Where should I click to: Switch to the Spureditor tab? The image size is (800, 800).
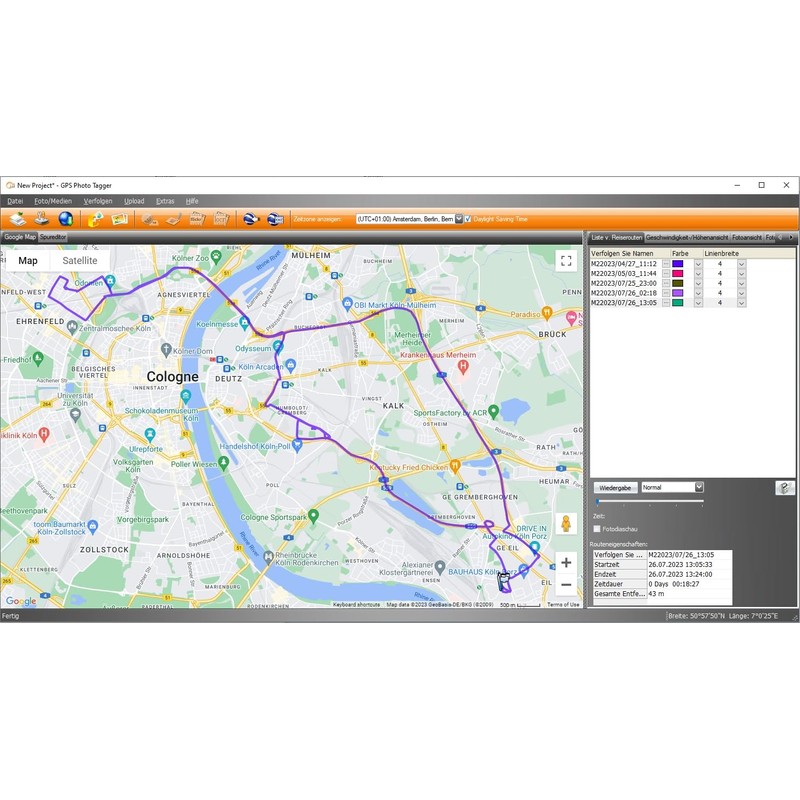point(54,237)
